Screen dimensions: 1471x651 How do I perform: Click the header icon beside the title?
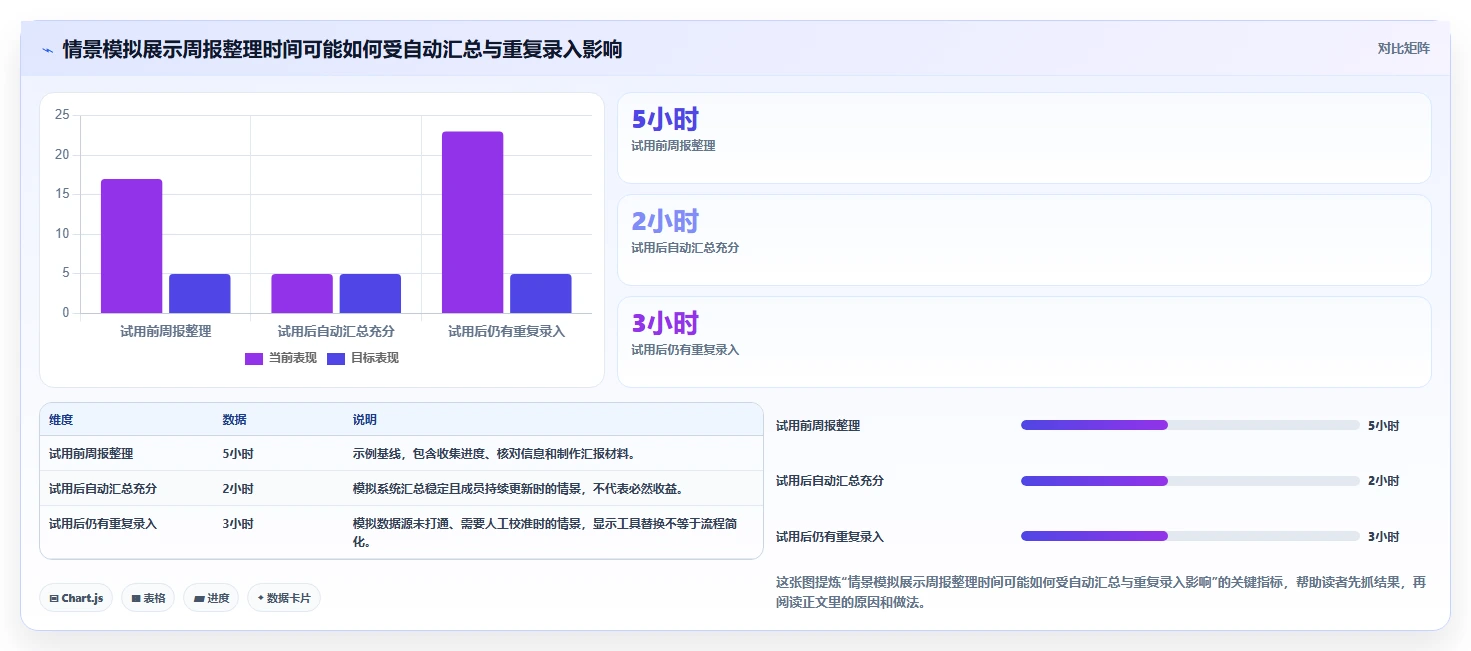coord(47,50)
